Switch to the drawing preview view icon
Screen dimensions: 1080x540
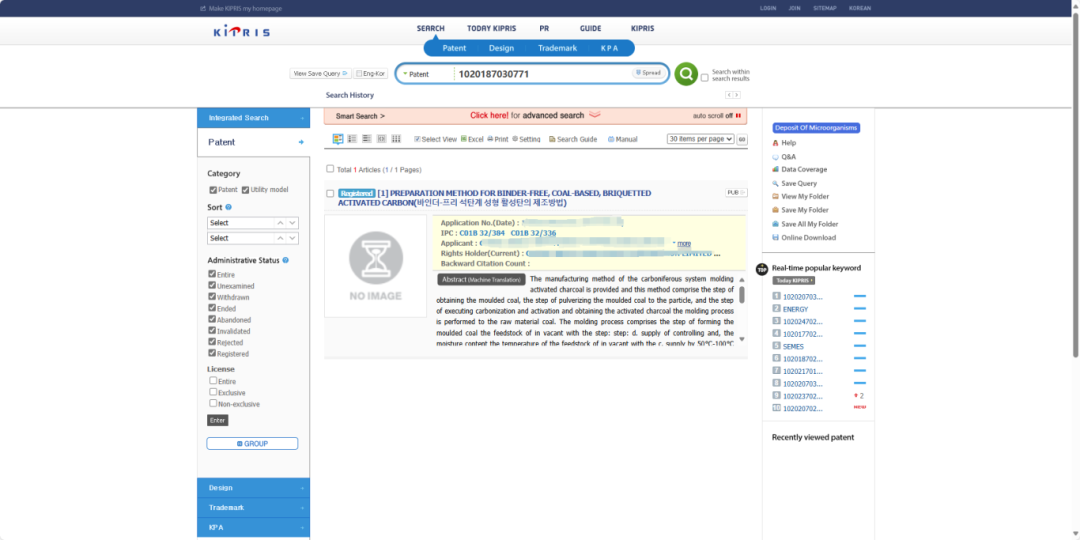(382, 139)
